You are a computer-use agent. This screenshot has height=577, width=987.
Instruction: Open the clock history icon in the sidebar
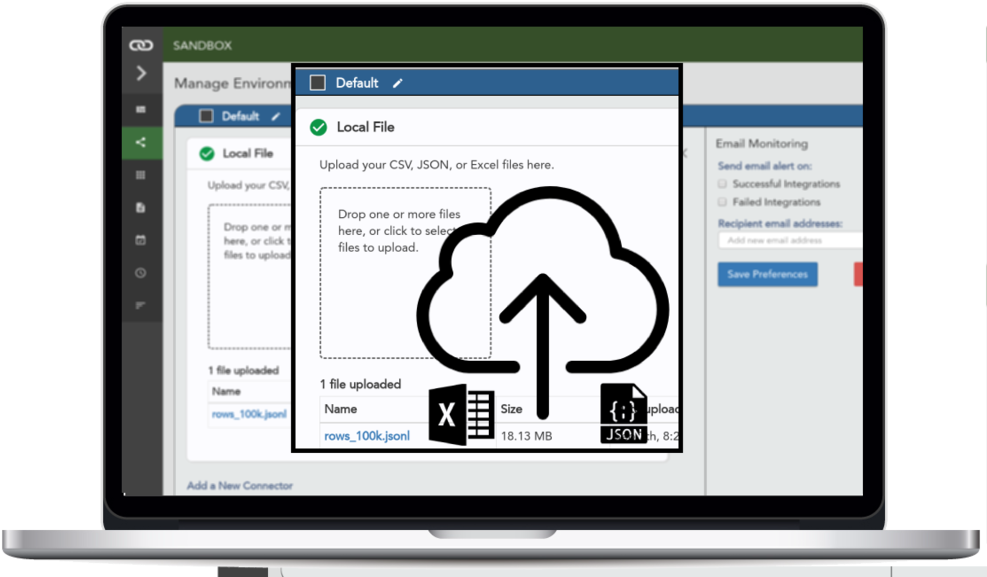pos(141,273)
